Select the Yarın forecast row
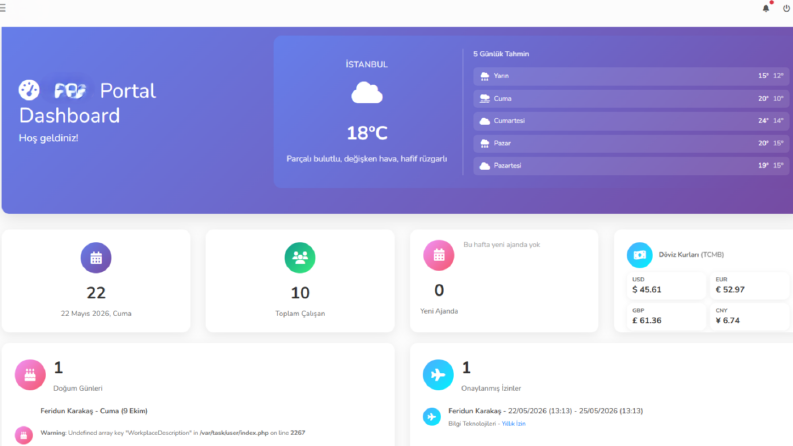Screen dimensions: 793x446 631,76
